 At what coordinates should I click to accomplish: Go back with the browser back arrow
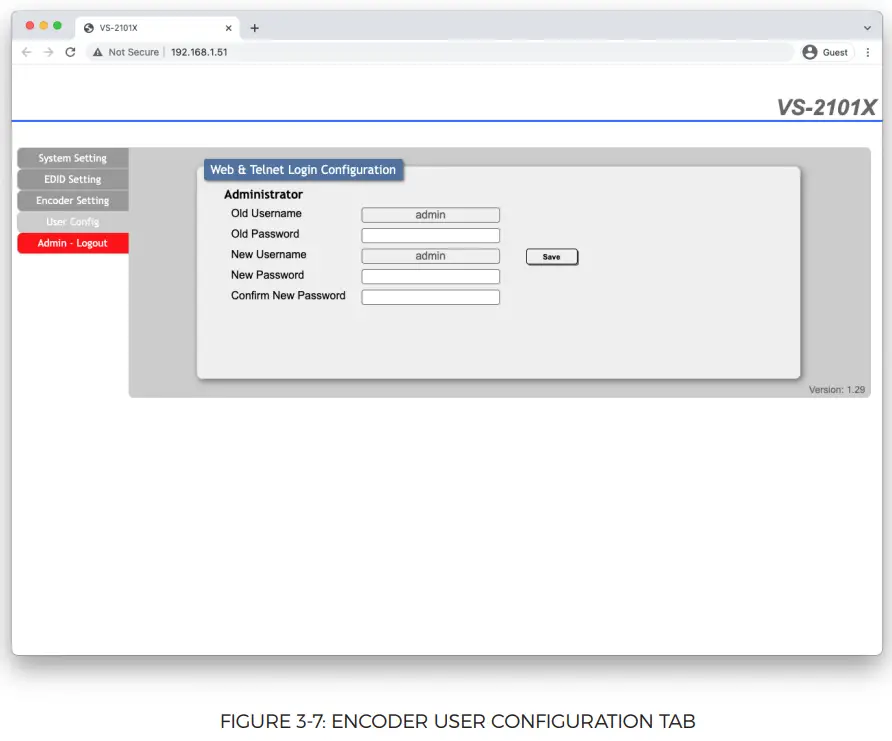[x=26, y=52]
